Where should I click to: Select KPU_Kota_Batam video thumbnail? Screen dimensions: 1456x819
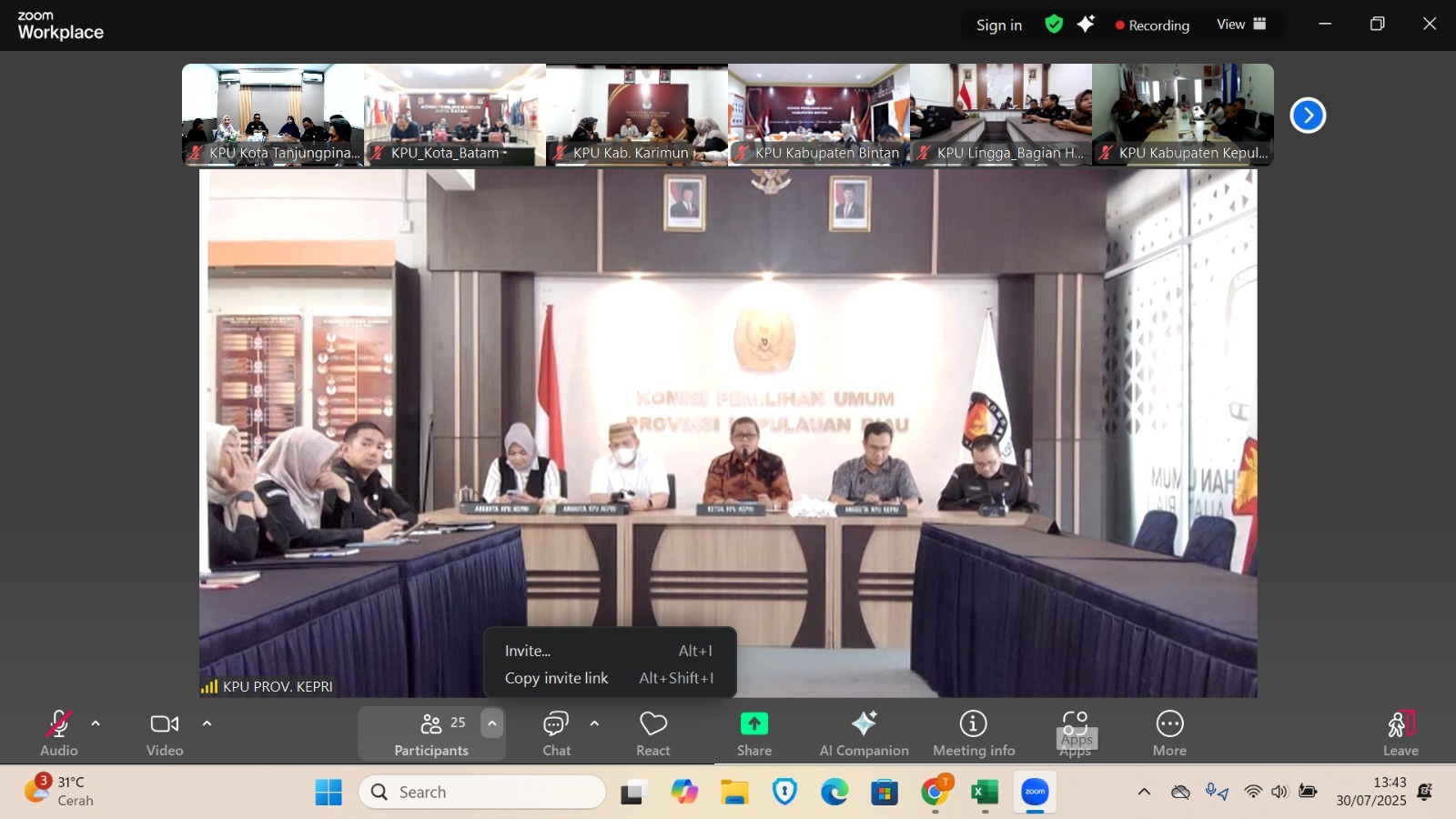pyautogui.click(x=455, y=115)
